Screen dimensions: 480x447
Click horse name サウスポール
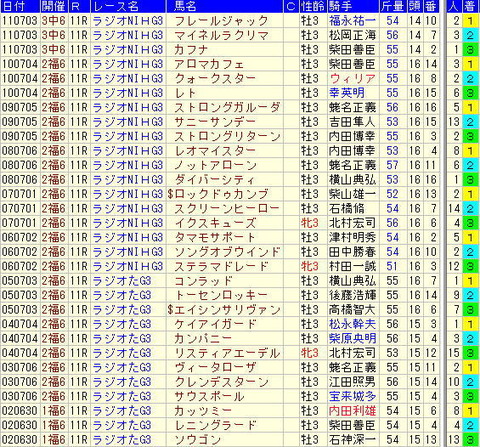209,397
